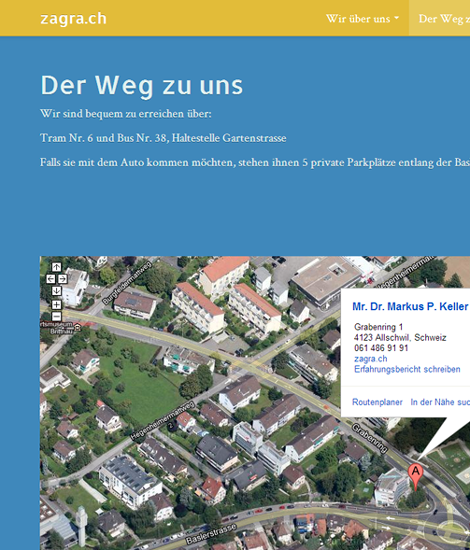Click the Baslerstrasse street label on map
Image resolution: width=470 pixels, height=550 pixels.
point(211,535)
